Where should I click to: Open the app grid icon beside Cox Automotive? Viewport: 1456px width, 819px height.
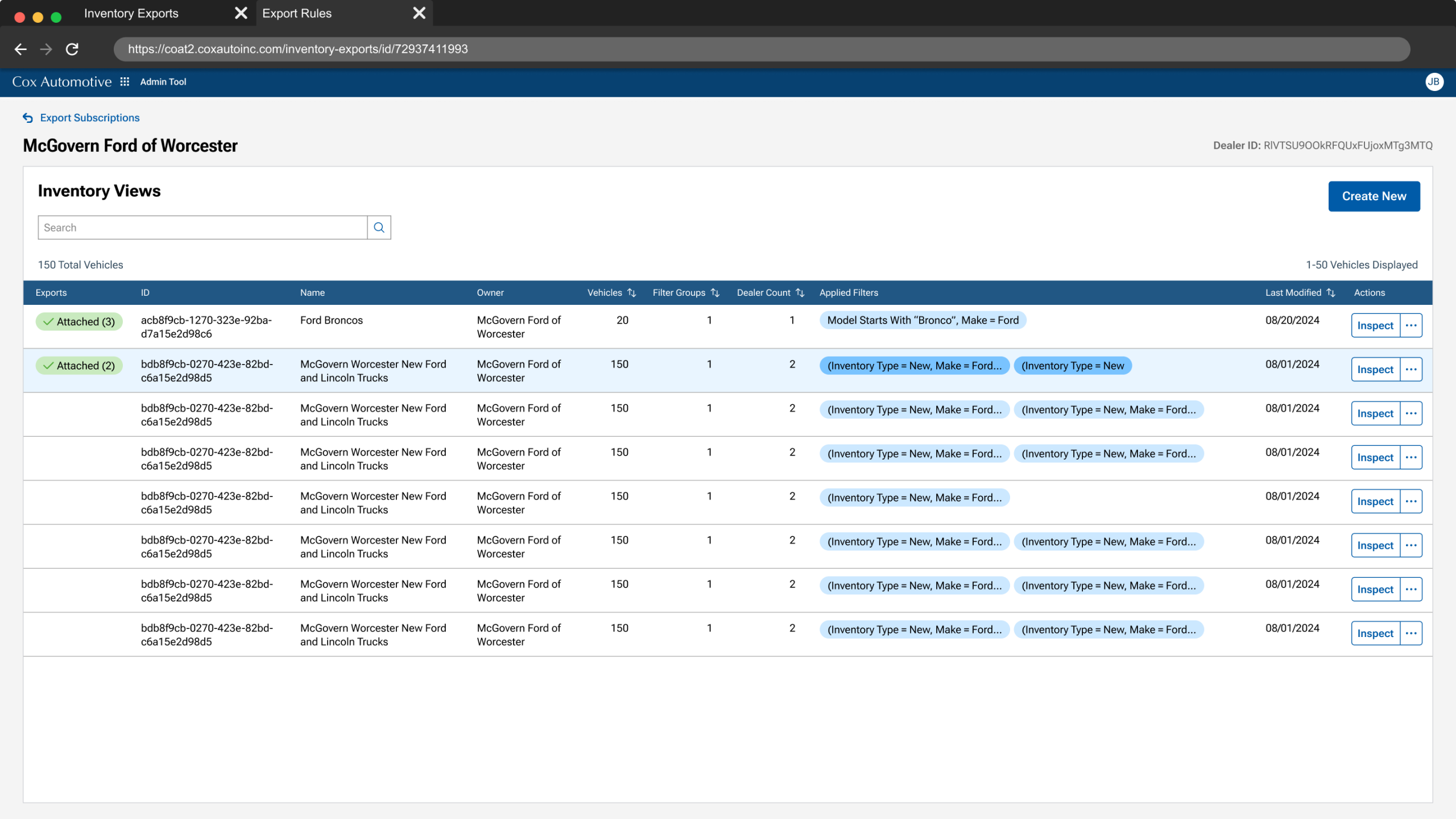coord(125,82)
